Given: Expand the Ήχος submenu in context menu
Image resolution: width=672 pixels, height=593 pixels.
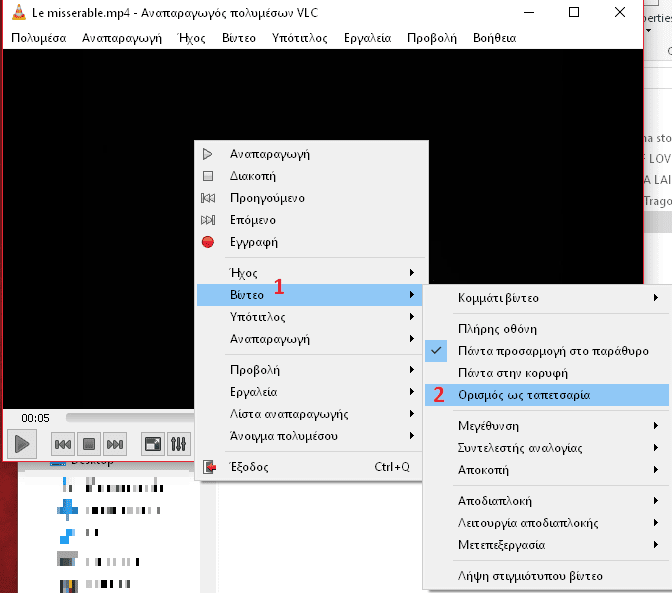Looking at the screenshot, I should click(x=309, y=273).
